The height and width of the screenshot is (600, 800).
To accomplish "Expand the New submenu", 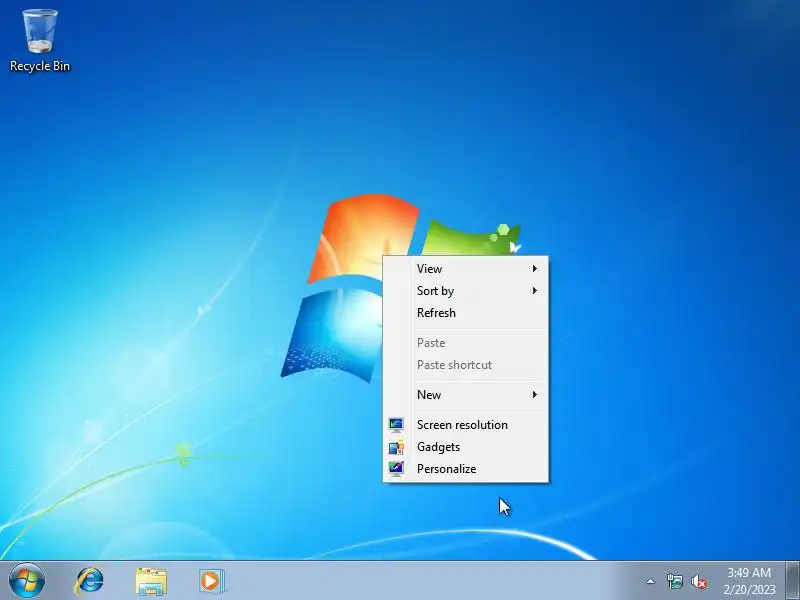I will click(x=479, y=395).
